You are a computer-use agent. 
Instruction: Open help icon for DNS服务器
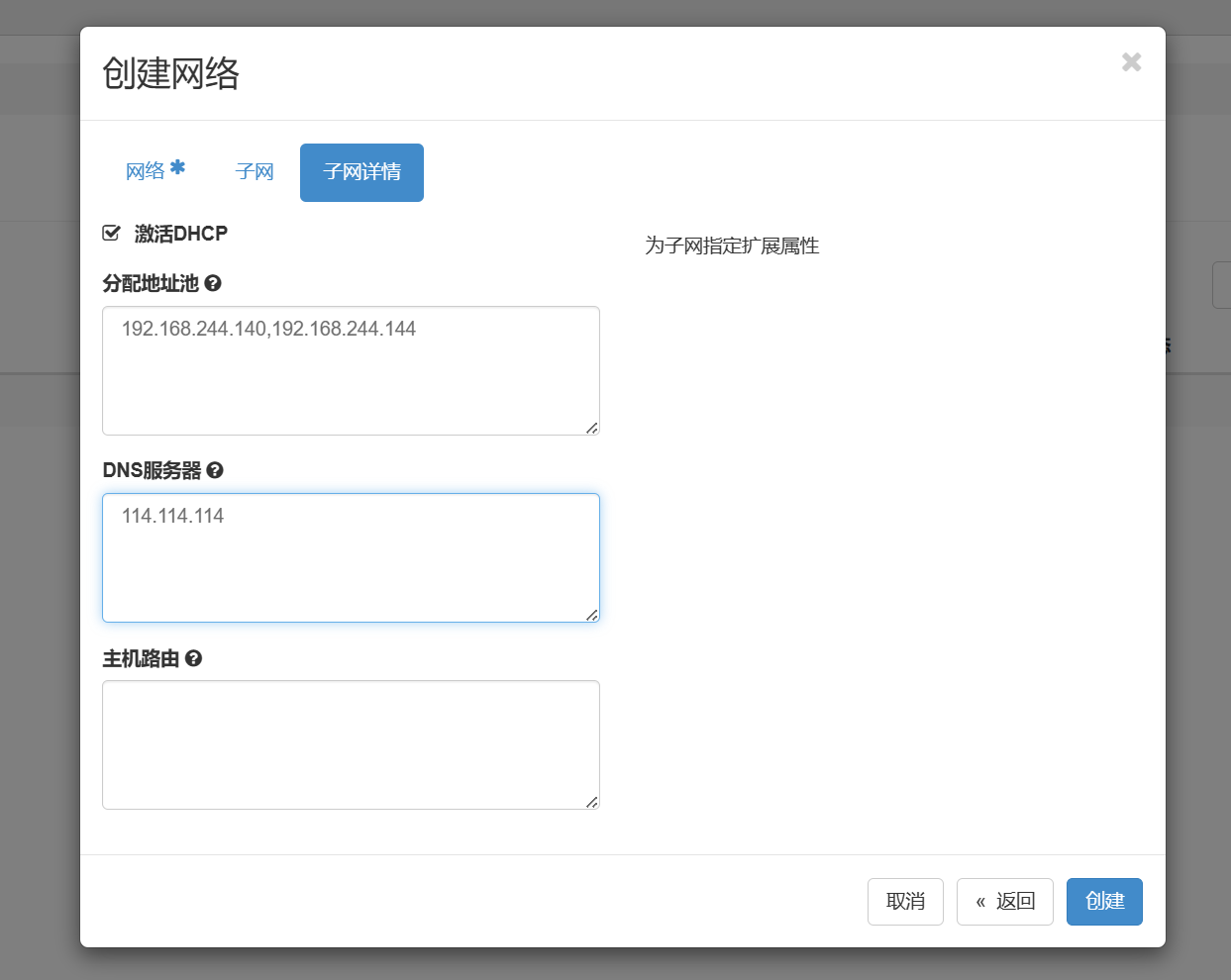215,470
